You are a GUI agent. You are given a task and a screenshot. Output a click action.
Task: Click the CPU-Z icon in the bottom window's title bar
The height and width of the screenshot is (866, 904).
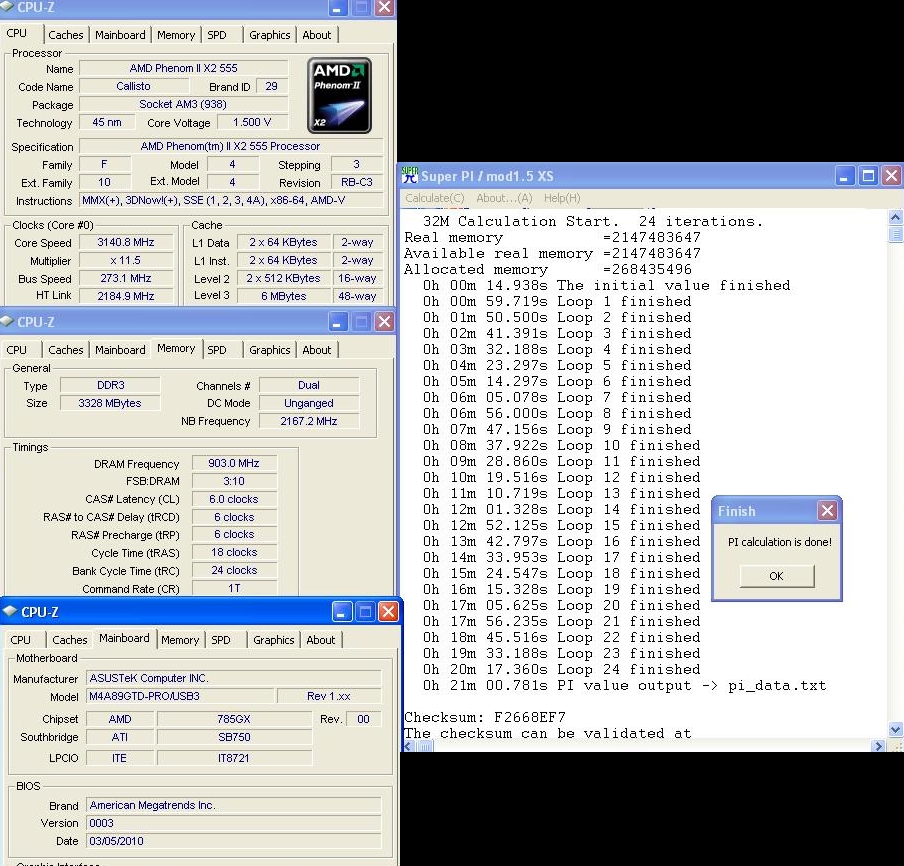[10, 611]
